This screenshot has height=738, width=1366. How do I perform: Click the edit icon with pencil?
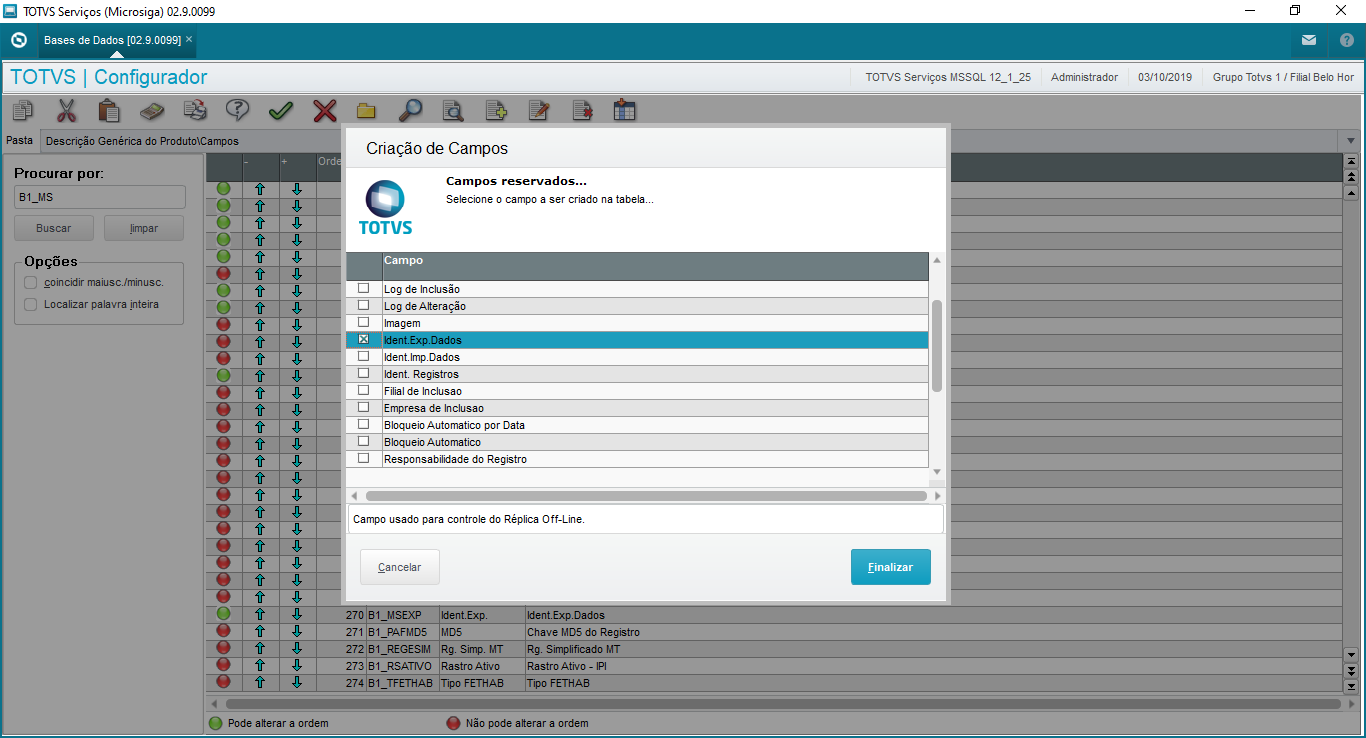coord(539,110)
